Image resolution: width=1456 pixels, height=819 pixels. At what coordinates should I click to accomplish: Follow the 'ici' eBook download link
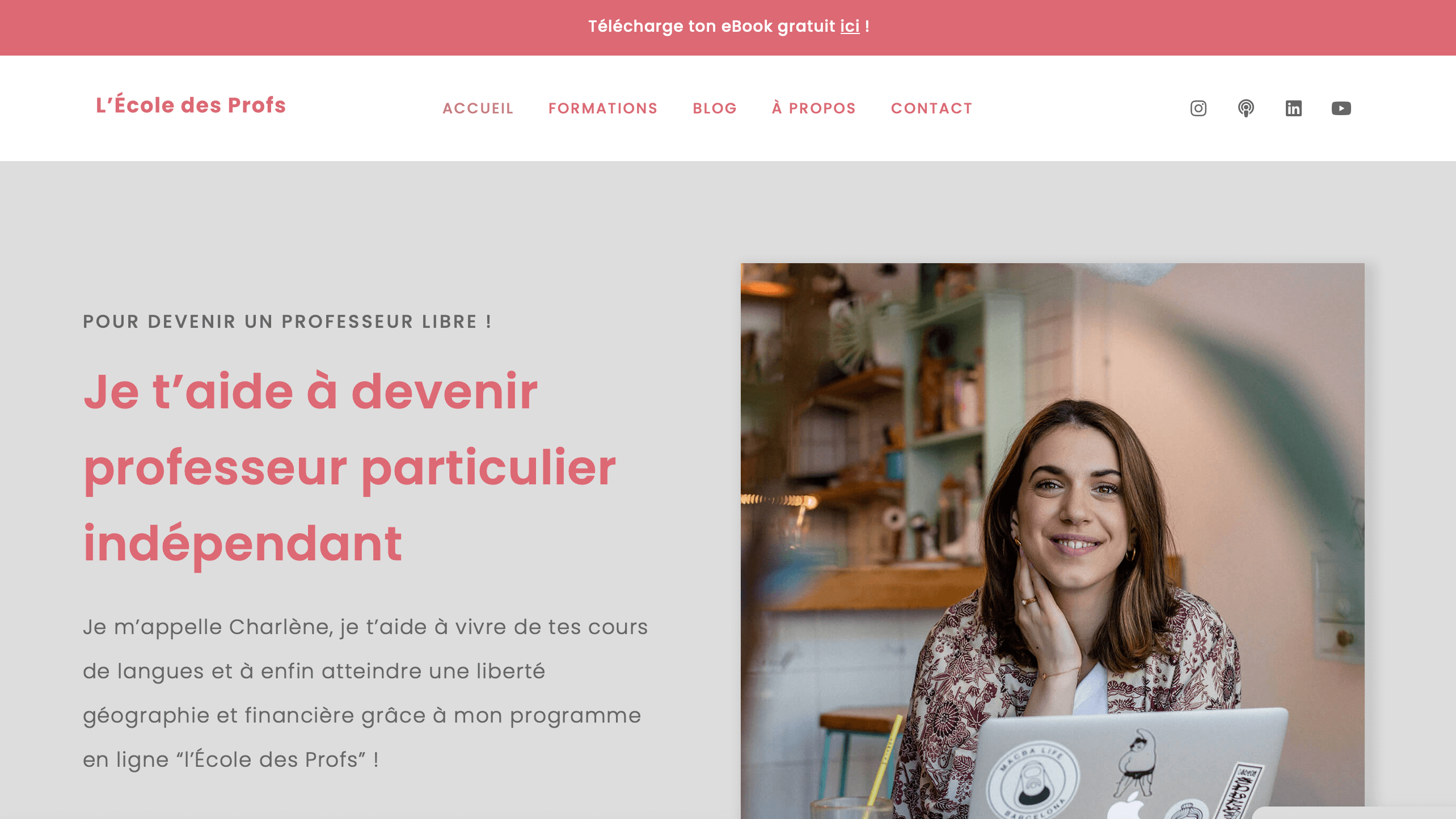tap(850, 26)
